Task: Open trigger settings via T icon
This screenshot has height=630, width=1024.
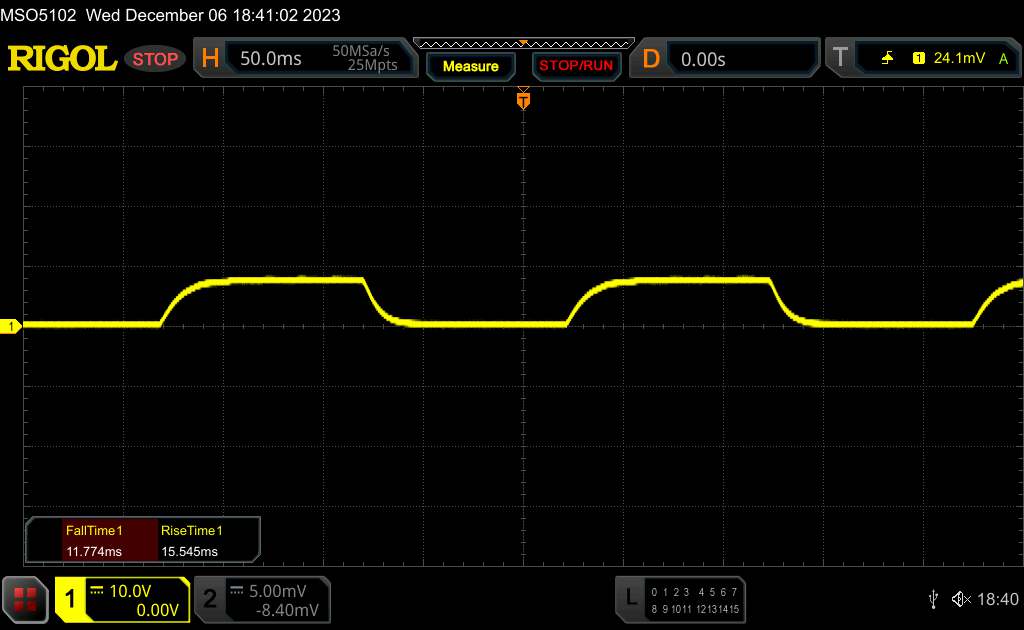Action: point(840,59)
